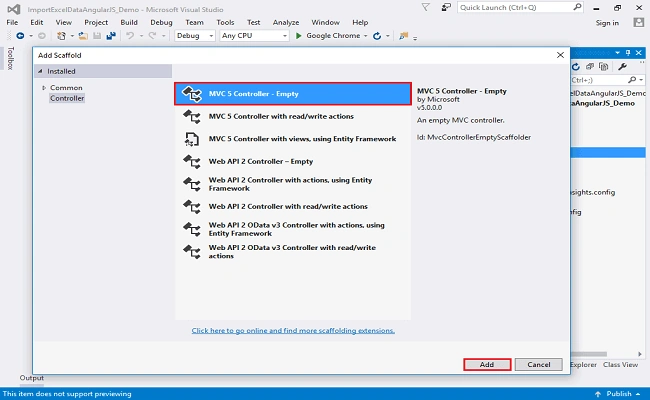
Task: Open the Toolbox side tab
Action: [x=10, y=58]
